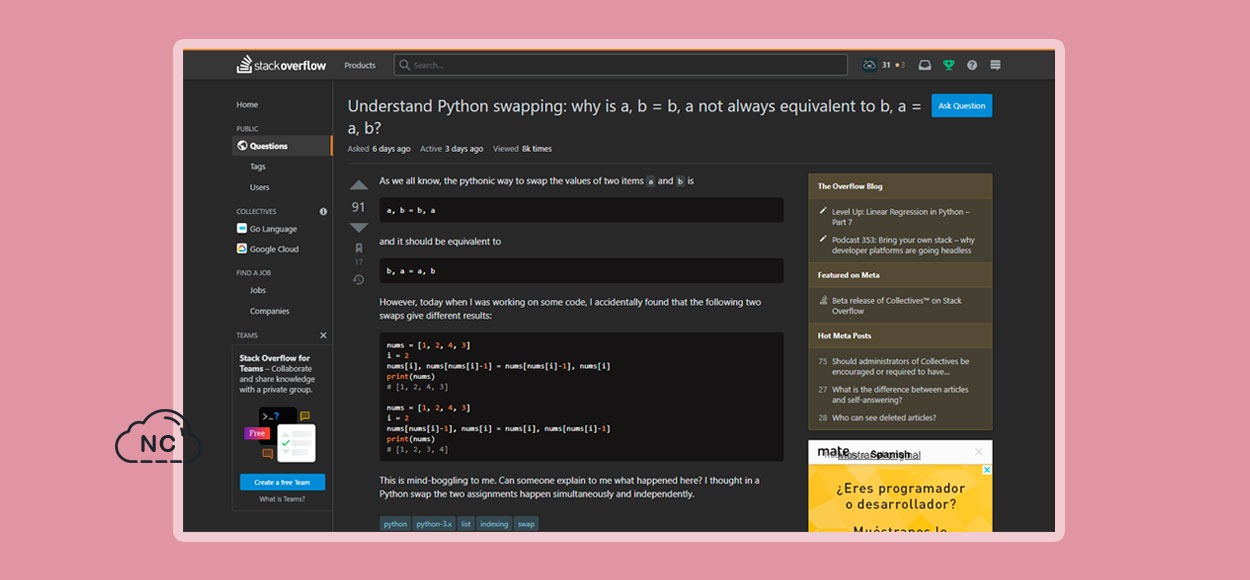Select Questions in left sidebar
1250x580 pixels.
point(282,146)
